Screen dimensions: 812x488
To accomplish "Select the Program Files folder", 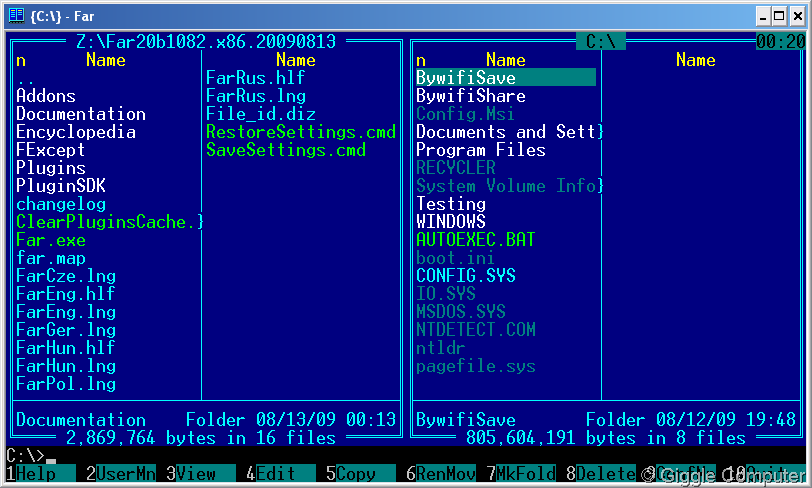I will (481, 150).
